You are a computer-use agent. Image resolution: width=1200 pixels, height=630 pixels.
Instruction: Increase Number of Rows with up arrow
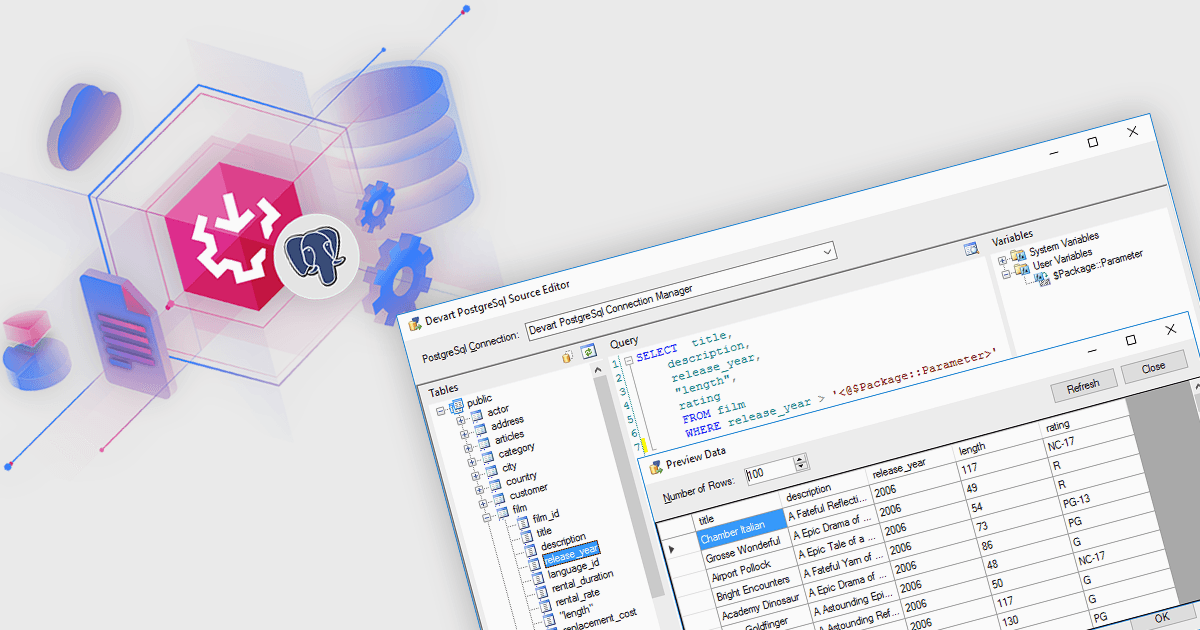click(799, 460)
